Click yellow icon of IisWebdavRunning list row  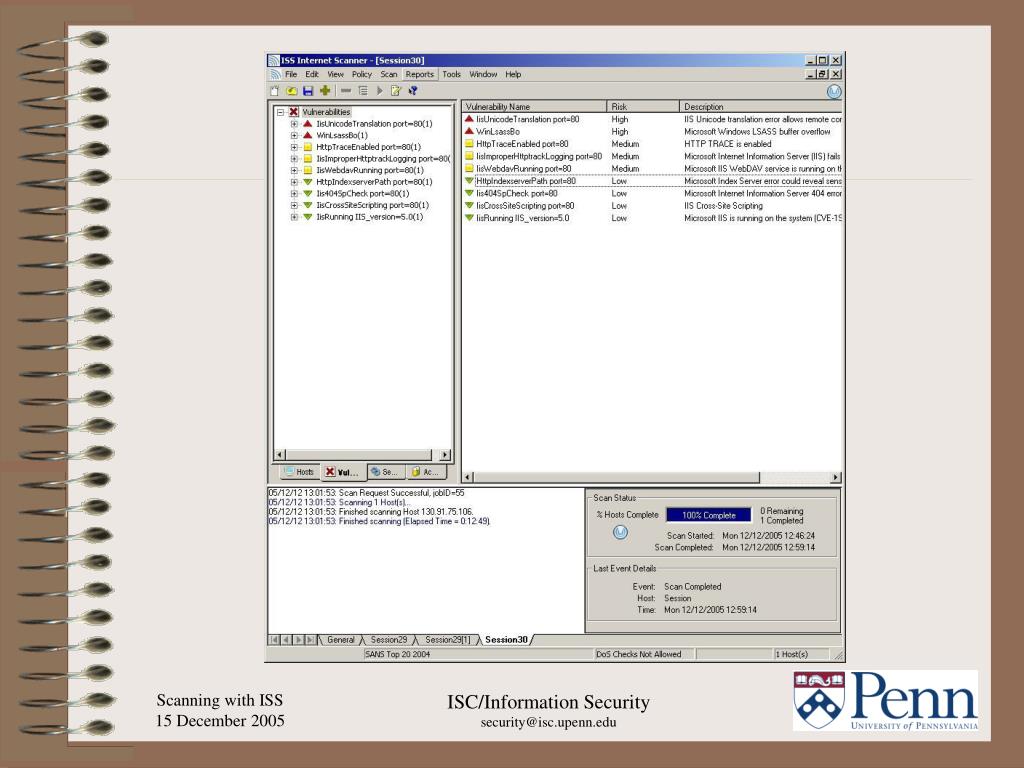tap(469, 168)
